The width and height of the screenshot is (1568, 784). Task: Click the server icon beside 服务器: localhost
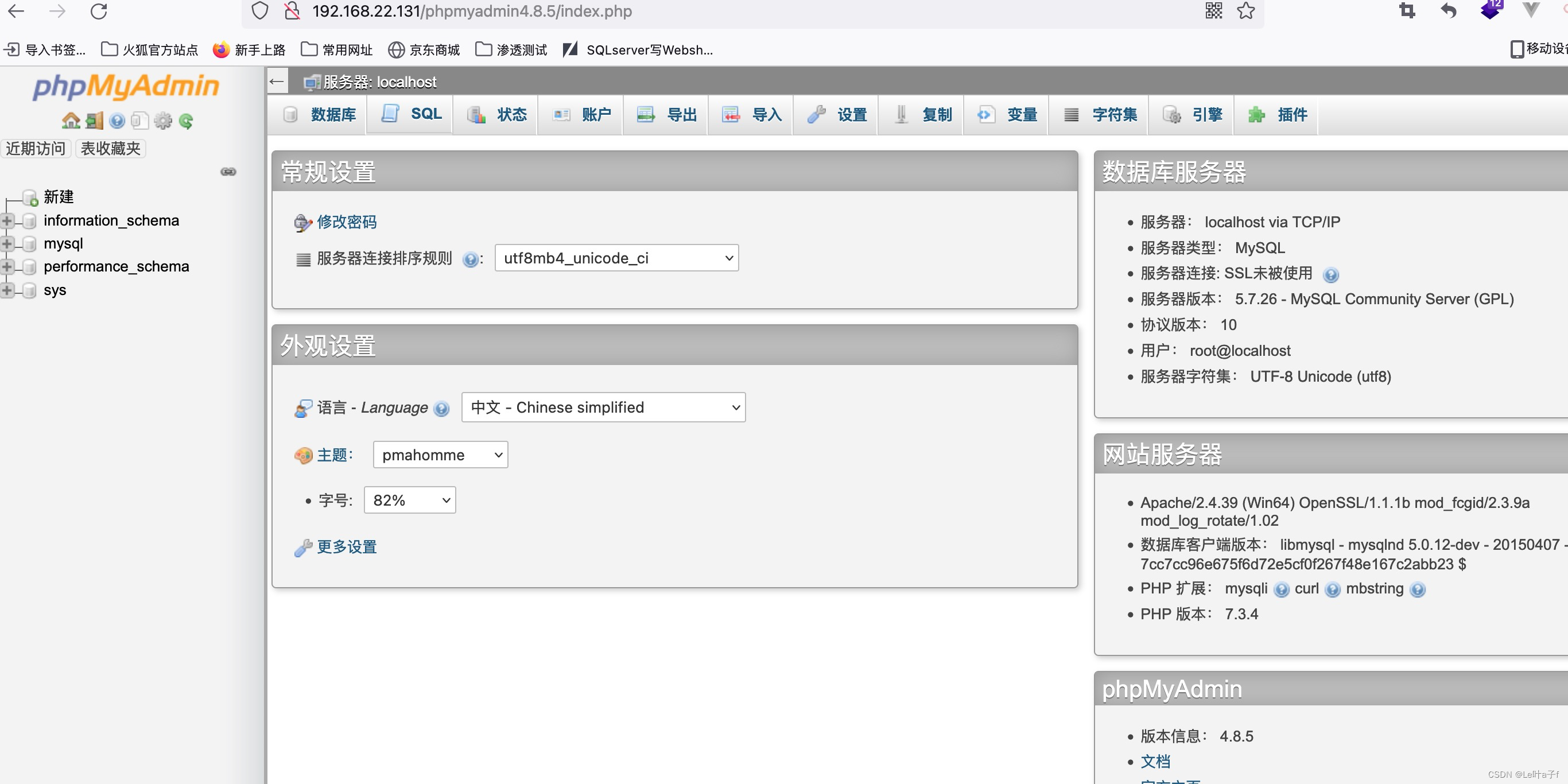click(x=312, y=82)
